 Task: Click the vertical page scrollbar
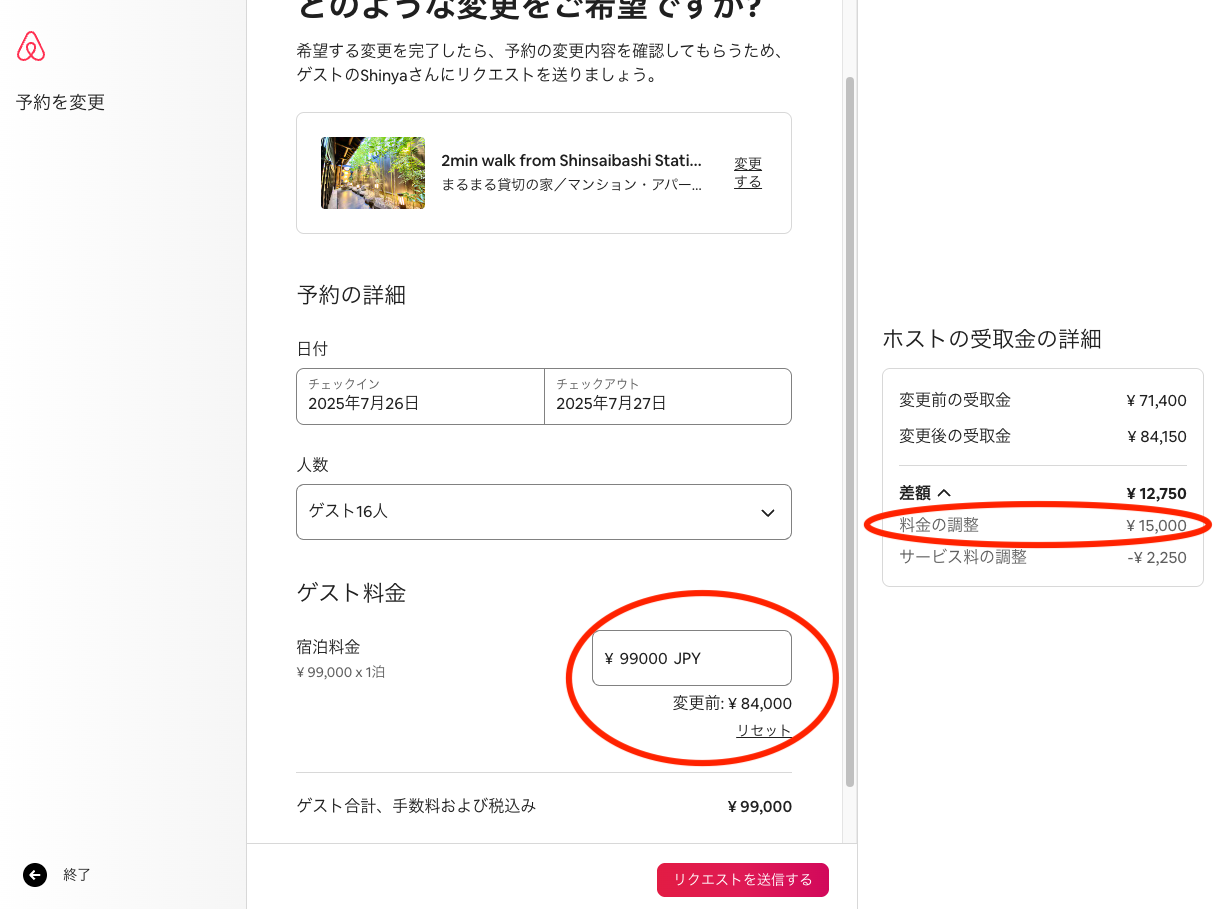tap(850, 430)
